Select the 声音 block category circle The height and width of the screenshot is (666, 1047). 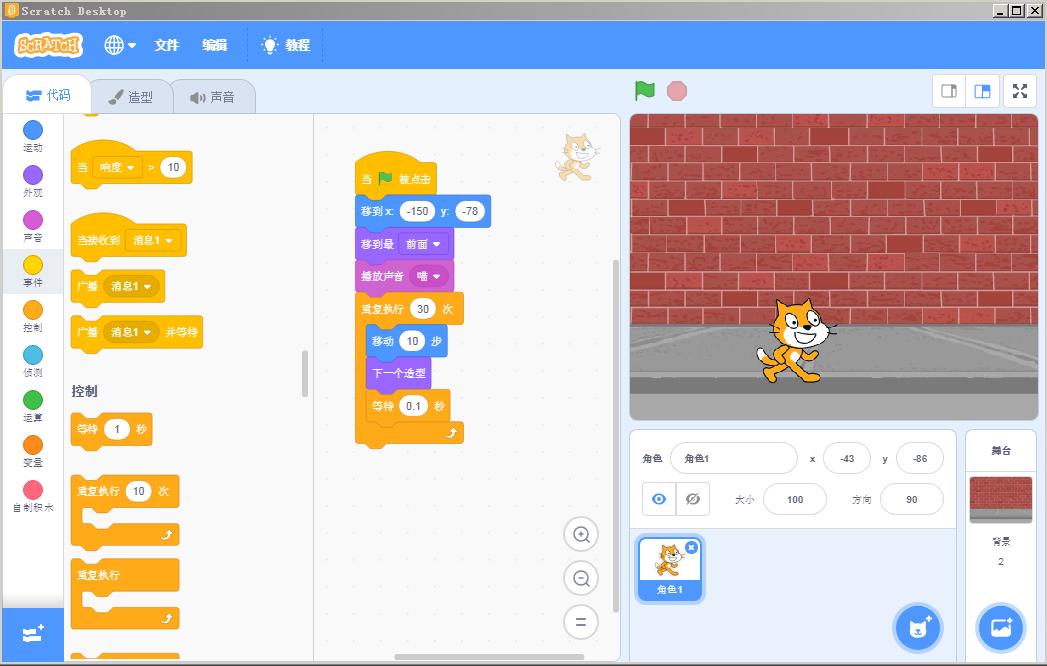[33, 220]
